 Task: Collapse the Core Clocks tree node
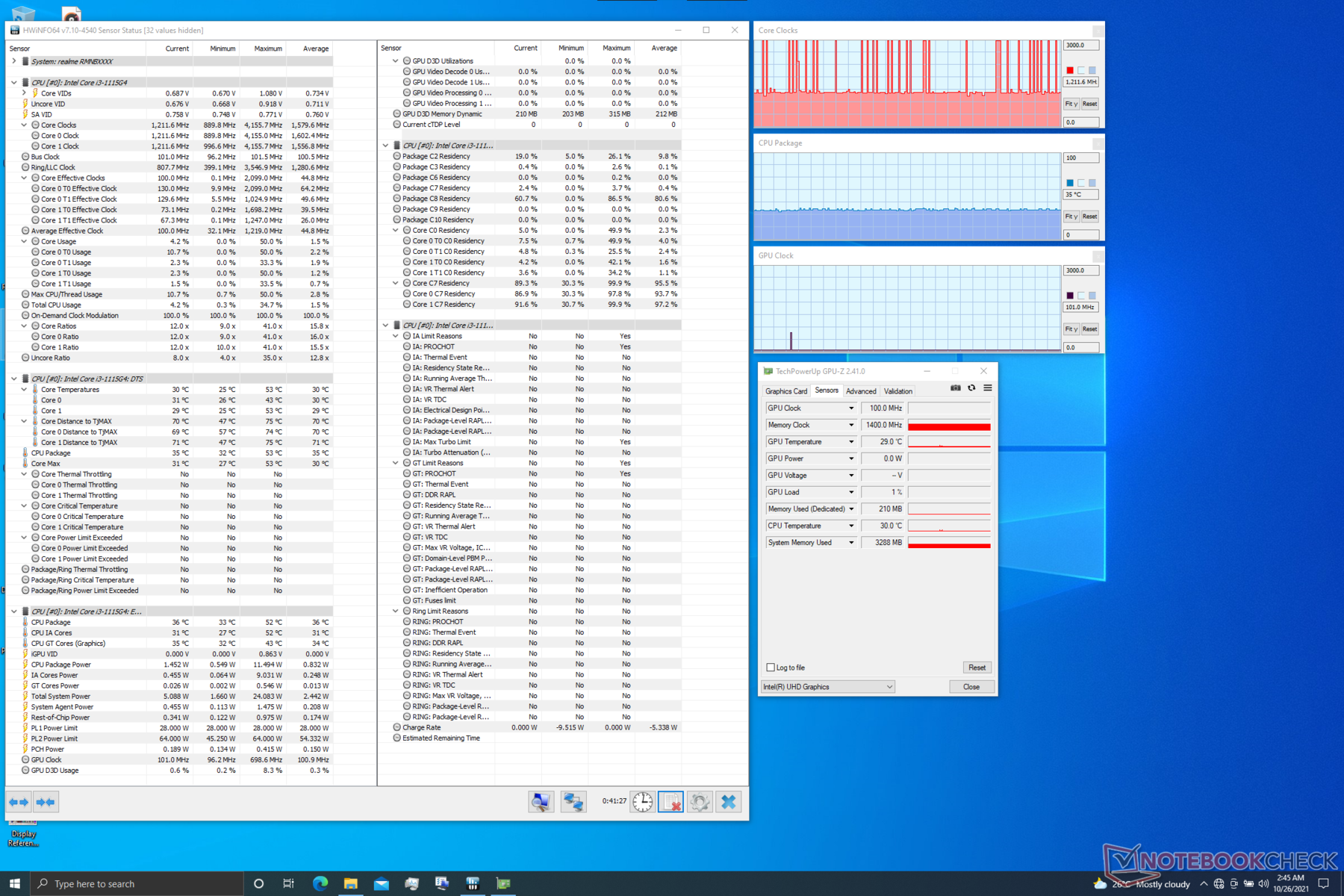point(24,125)
